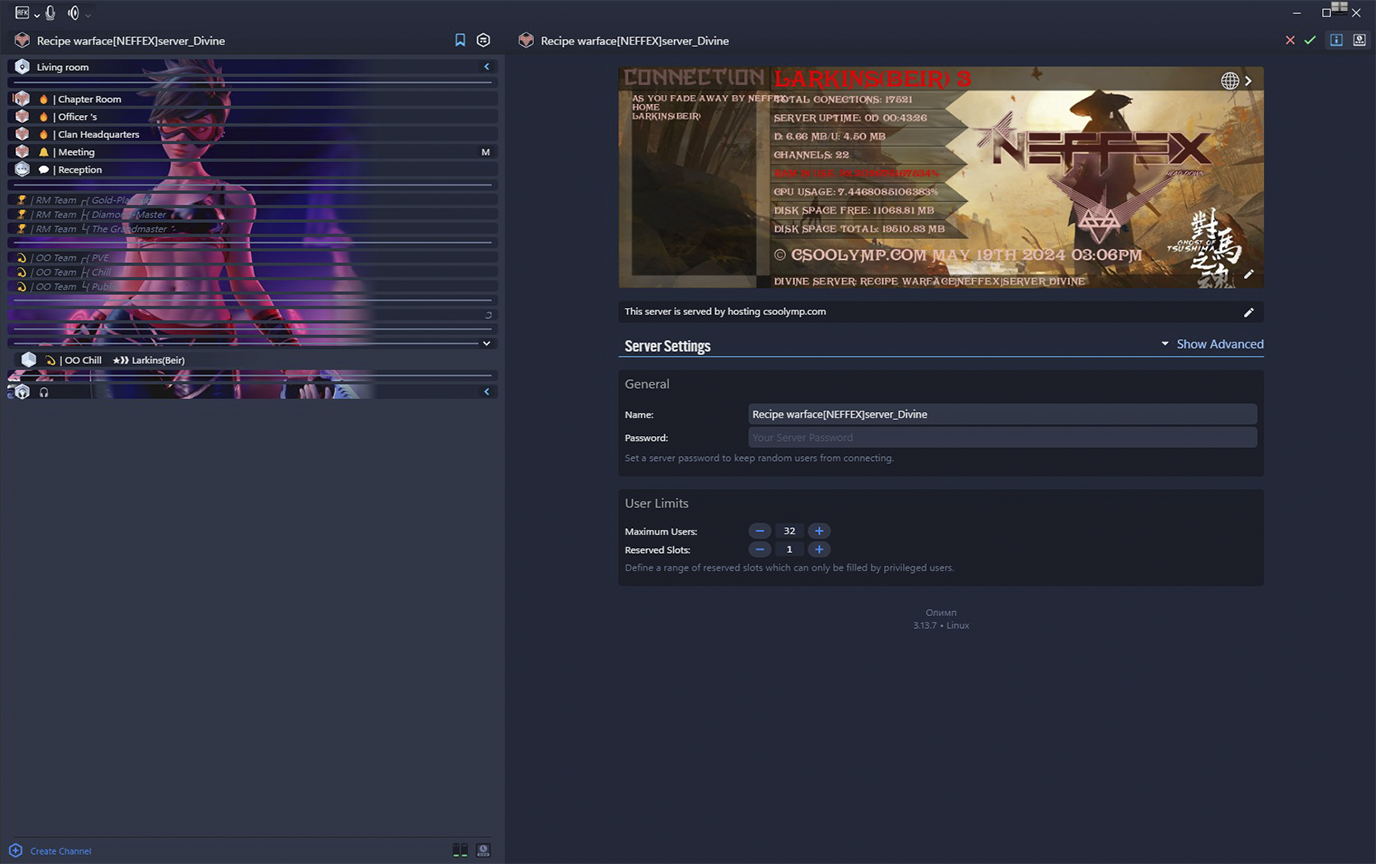The width and height of the screenshot is (1376, 864).
Task: Select RM Team Diamond-Master channel
Action: tap(252, 214)
